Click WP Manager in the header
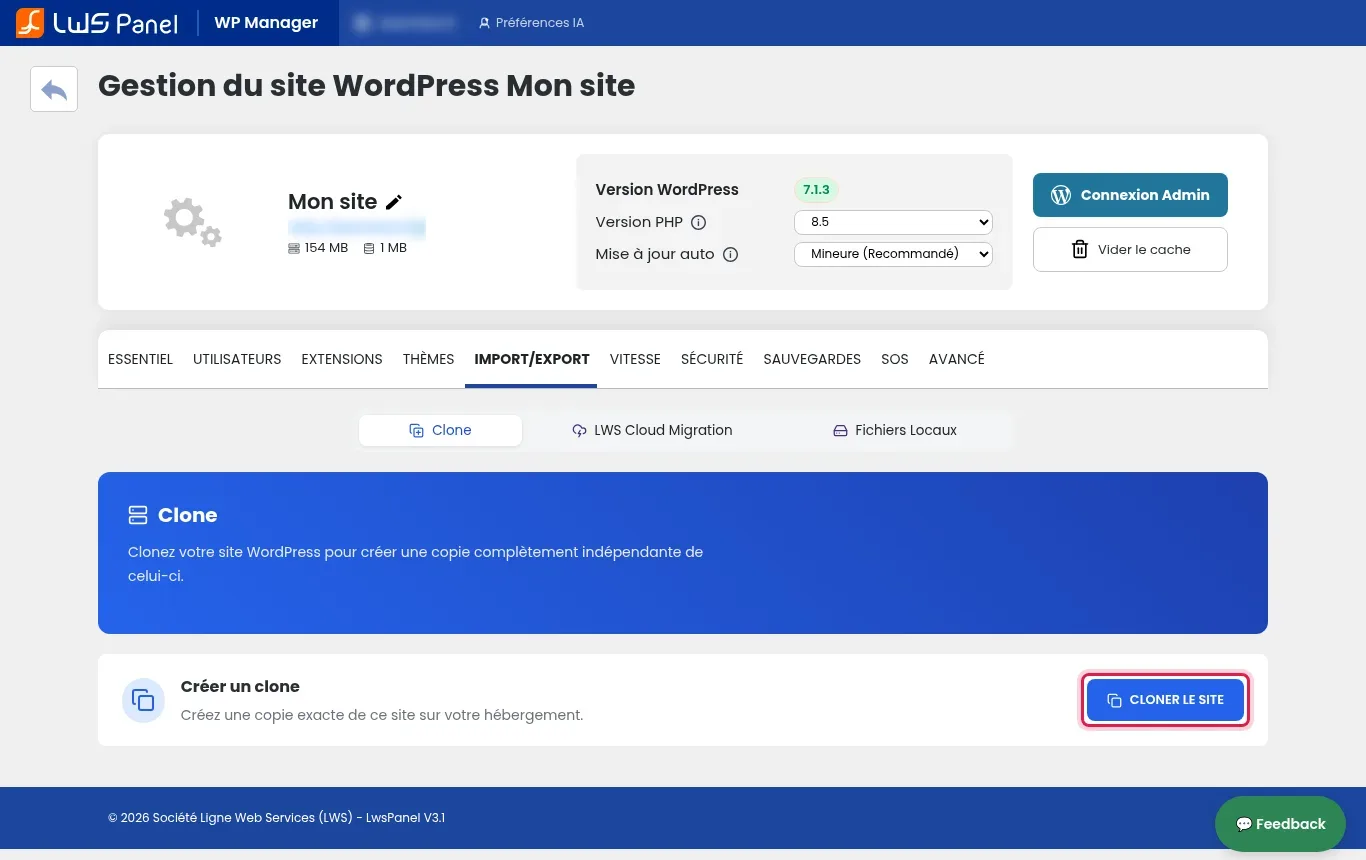 [x=266, y=22]
